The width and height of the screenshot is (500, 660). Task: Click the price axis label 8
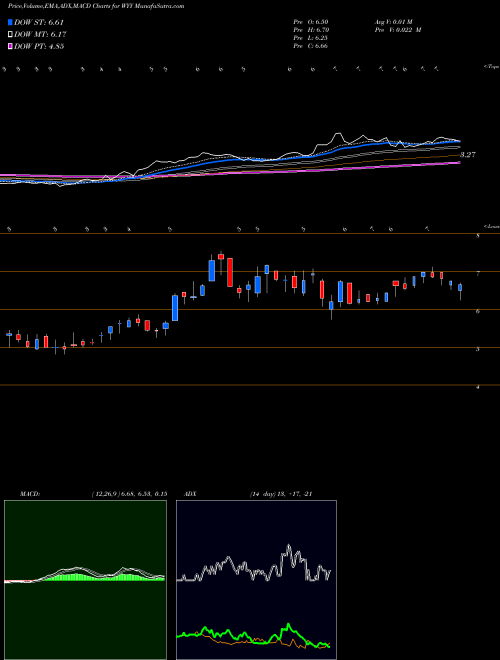[478, 236]
